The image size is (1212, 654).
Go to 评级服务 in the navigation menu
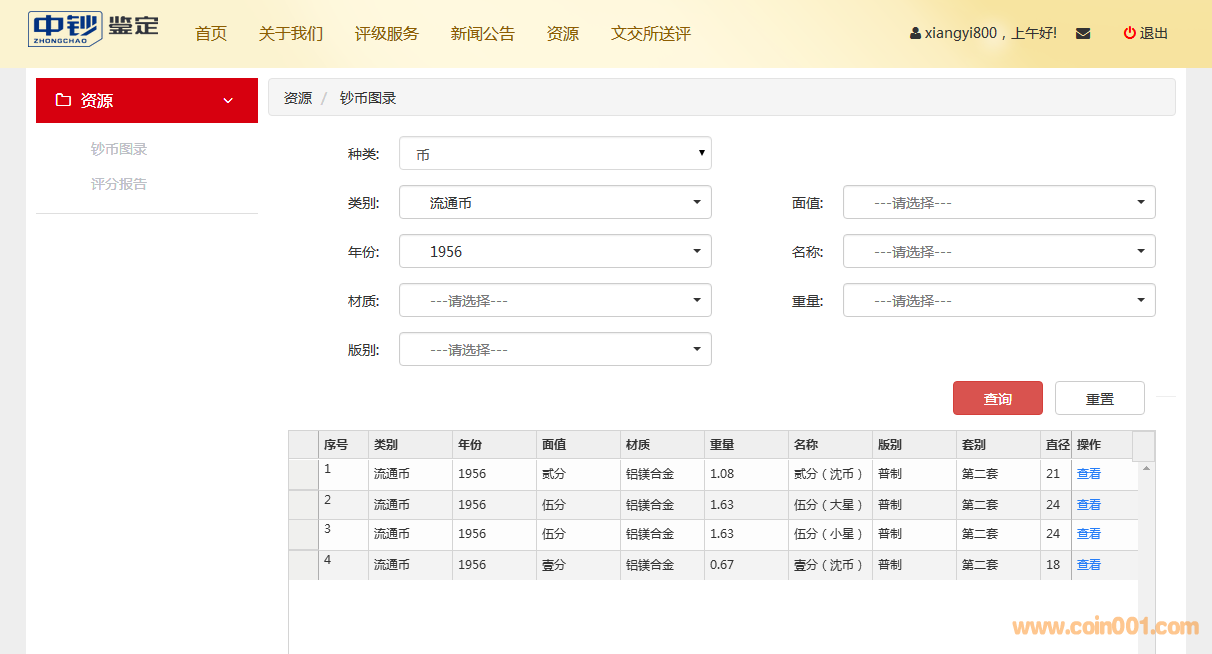coord(387,33)
